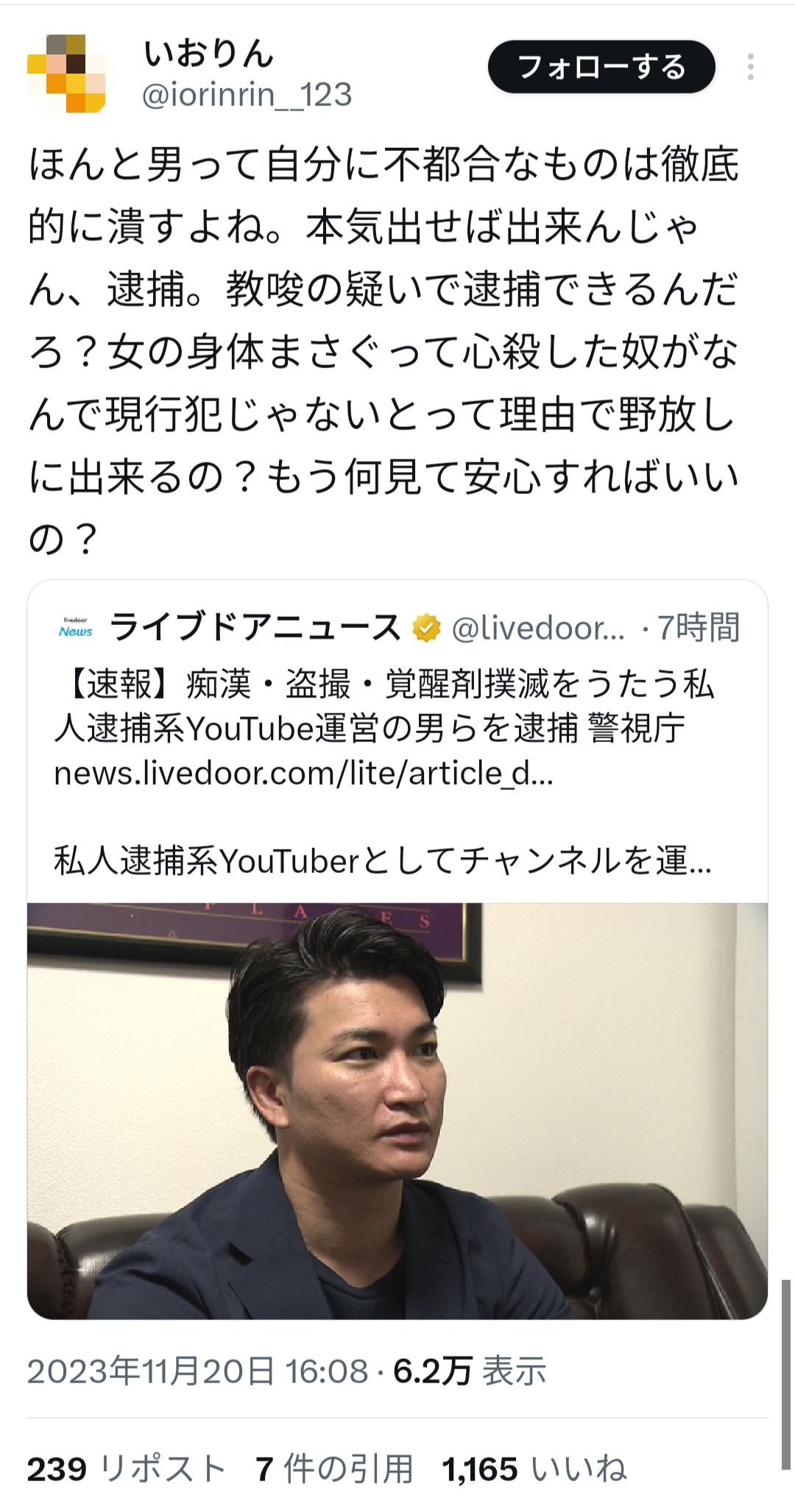View the 7 件の引用 quotes list
This screenshot has height=1512, width=795.
tap(334, 1469)
